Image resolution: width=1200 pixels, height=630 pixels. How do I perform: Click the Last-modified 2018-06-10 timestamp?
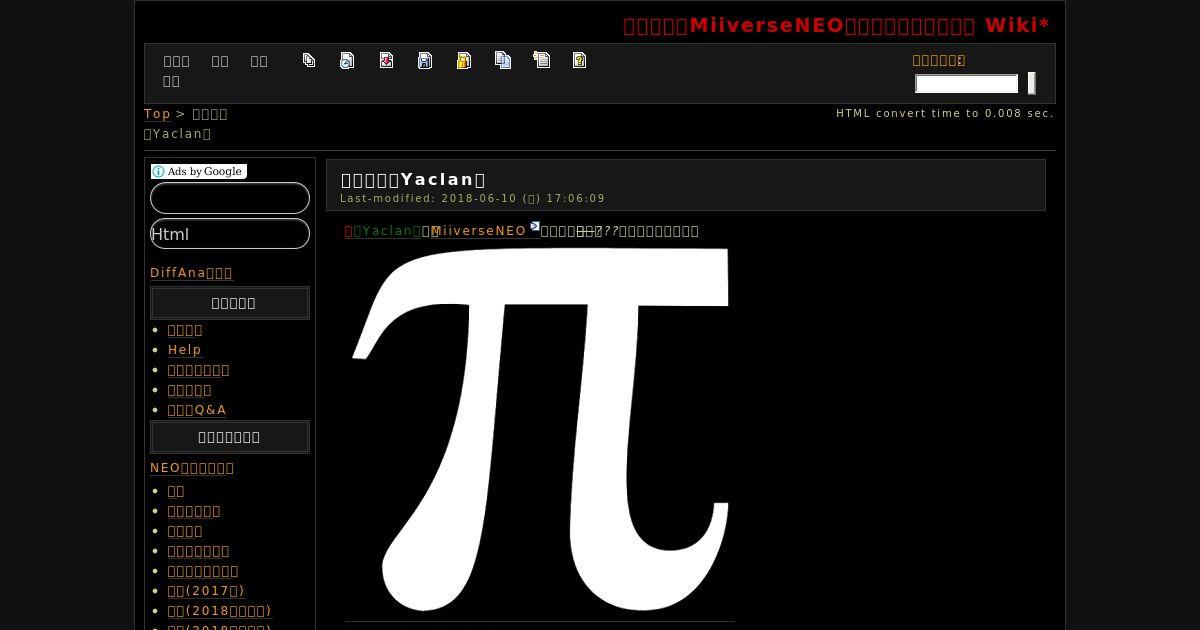pyautogui.click(x=473, y=198)
